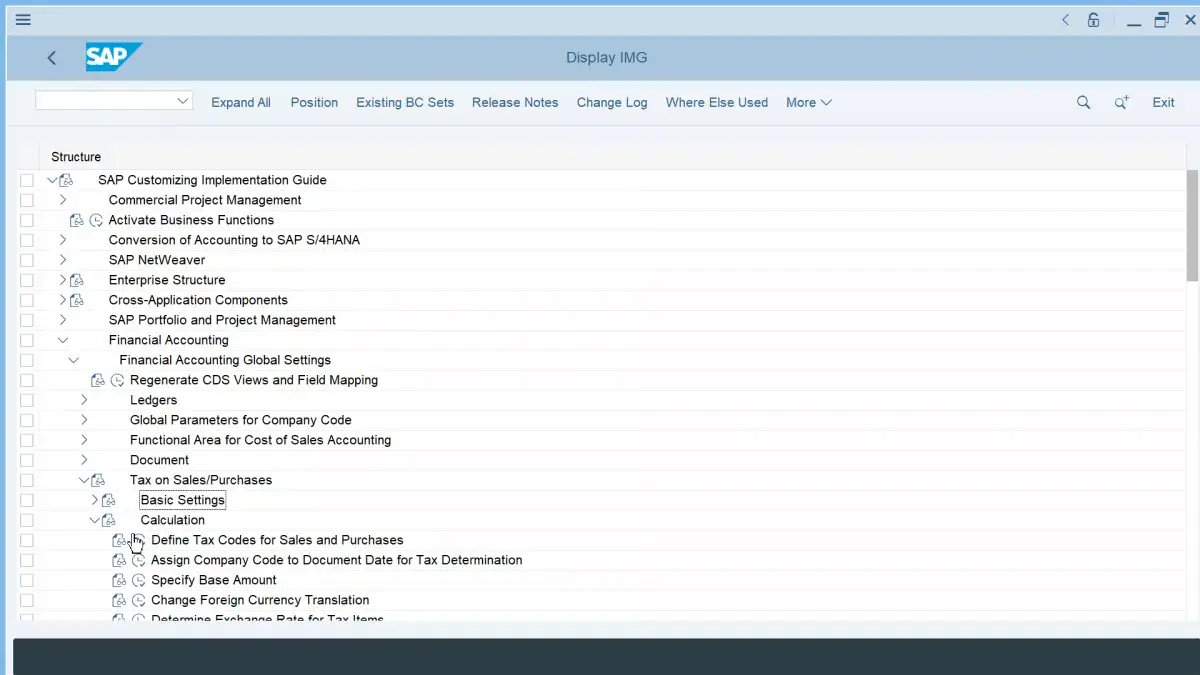This screenshot has height=675, width=1200.
Task: Click the vertical scrollbar of the tree
Action: coord(1192,226)
